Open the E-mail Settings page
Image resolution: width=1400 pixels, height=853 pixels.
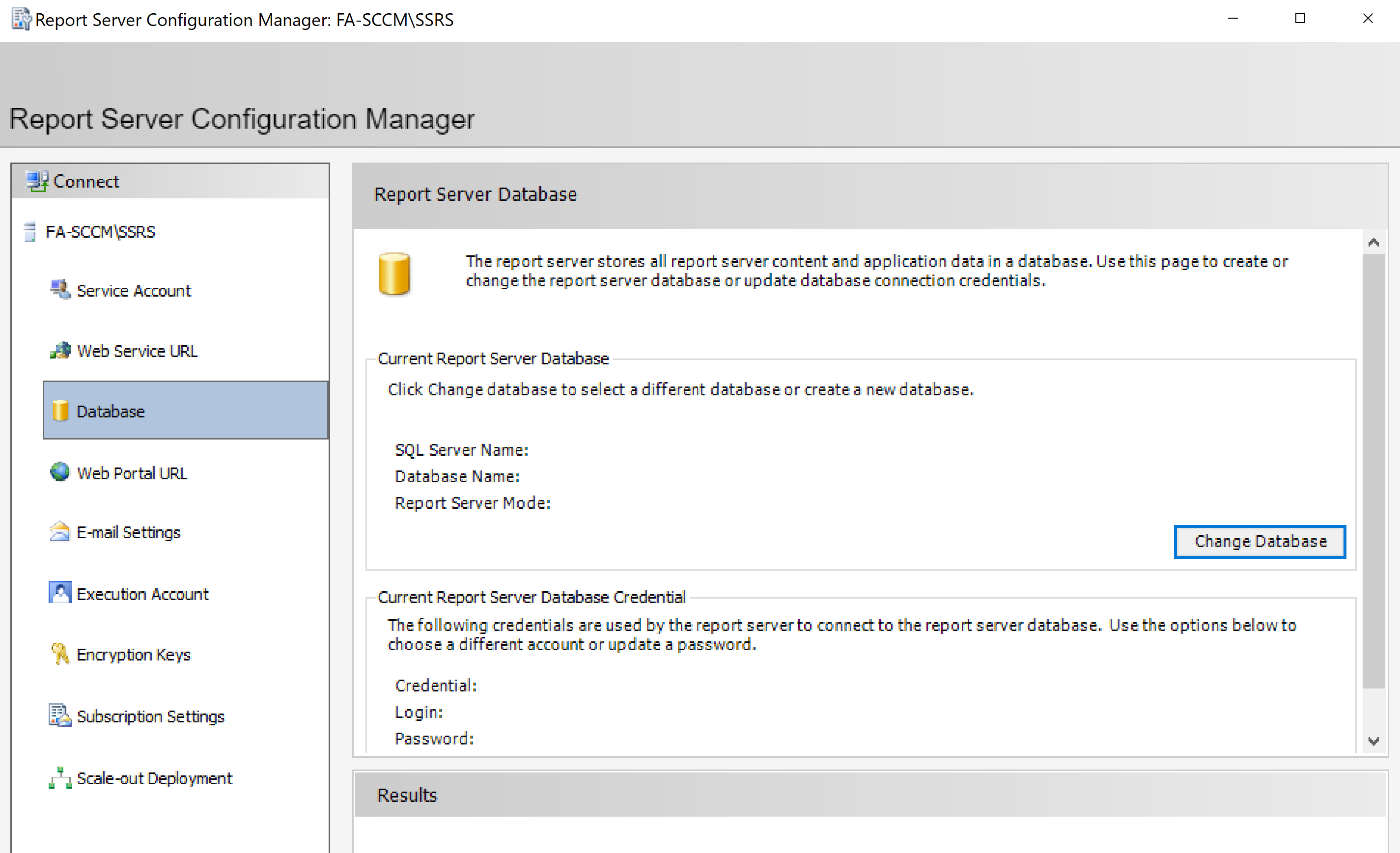pos(128,533)
